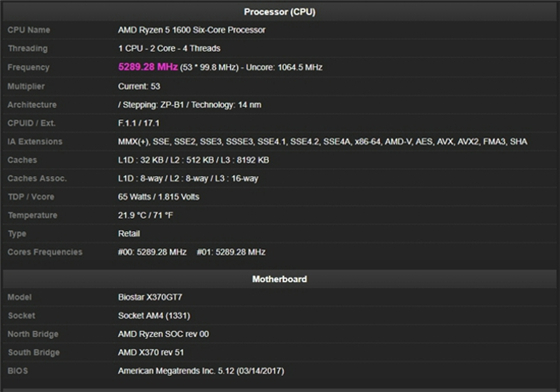Click 'L1D : 8-way / L2 : 8-way' associativity value

tap(188, 179)
